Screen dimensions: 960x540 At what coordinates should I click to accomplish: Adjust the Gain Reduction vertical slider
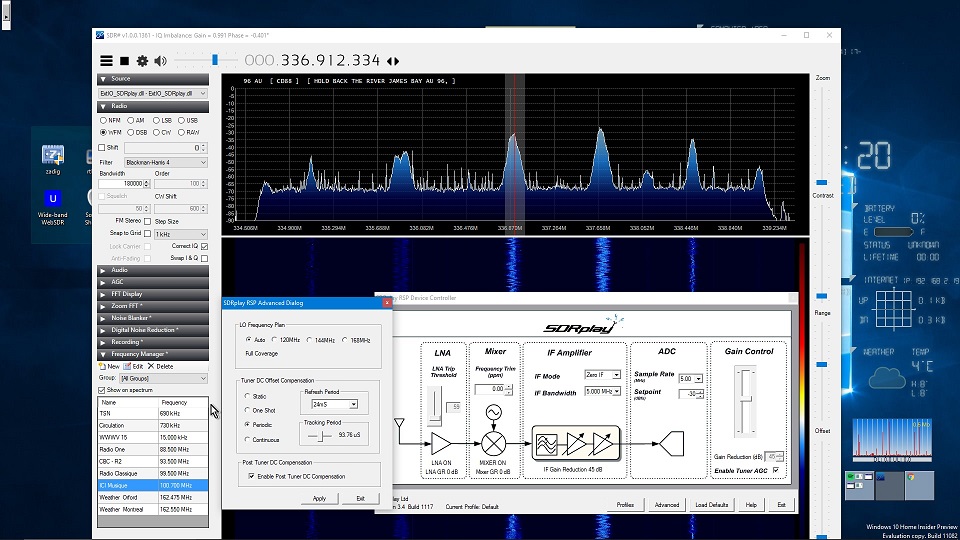pos(745,401)
